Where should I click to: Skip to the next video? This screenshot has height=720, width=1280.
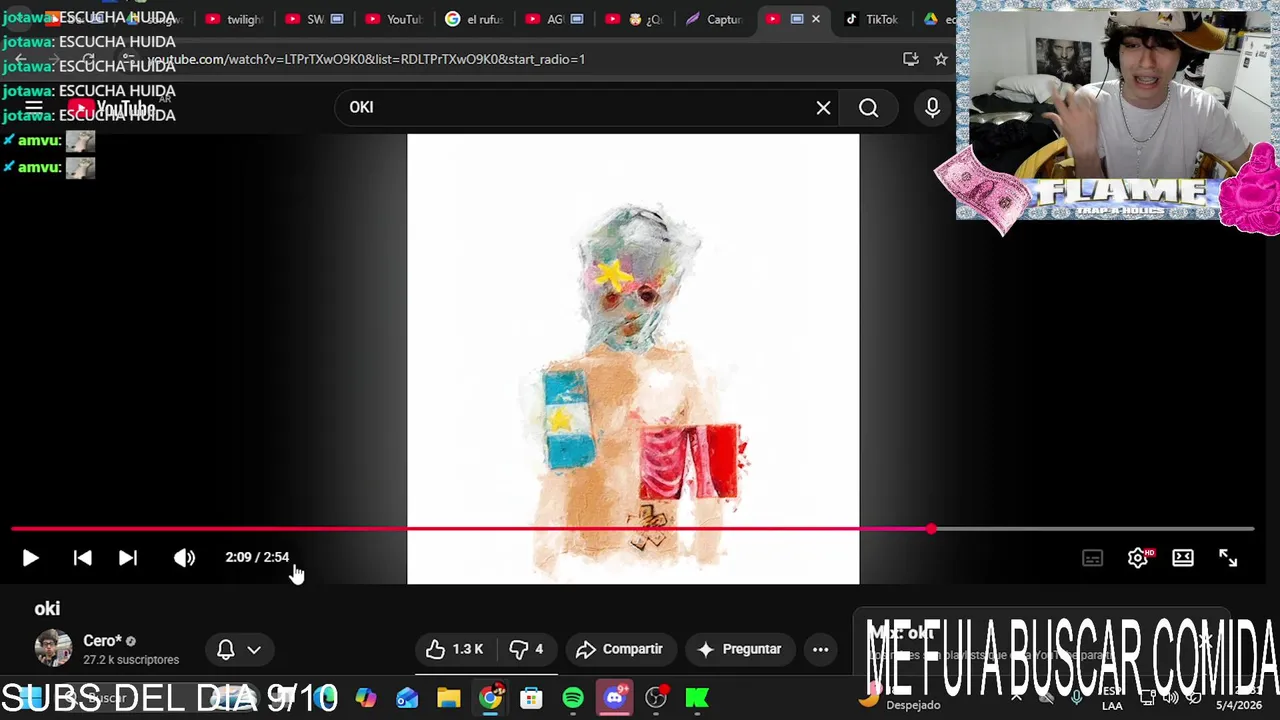128,558
